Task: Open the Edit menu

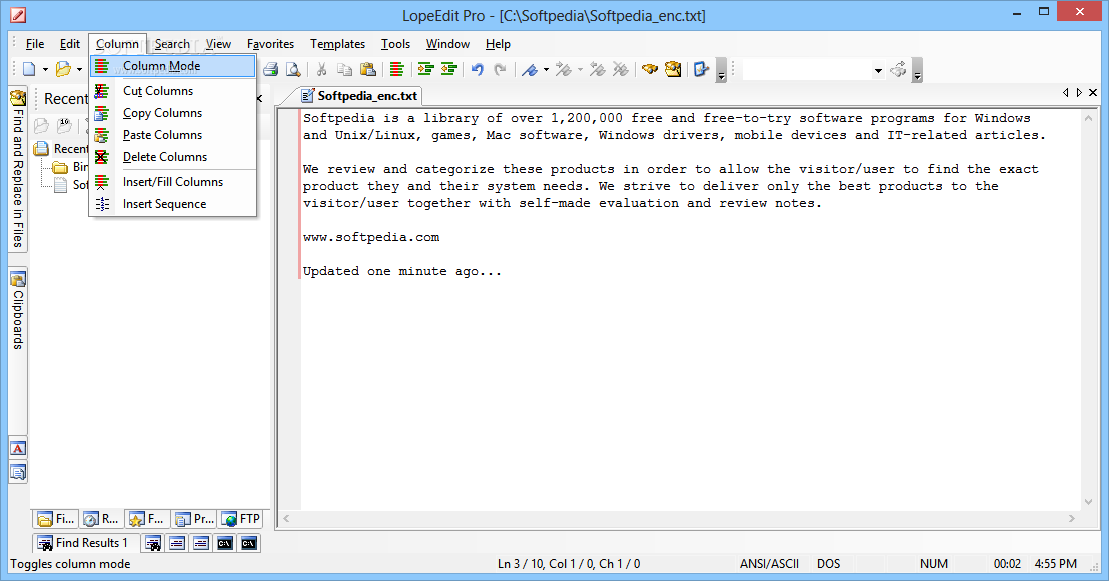Action: [x=69, y=44]
